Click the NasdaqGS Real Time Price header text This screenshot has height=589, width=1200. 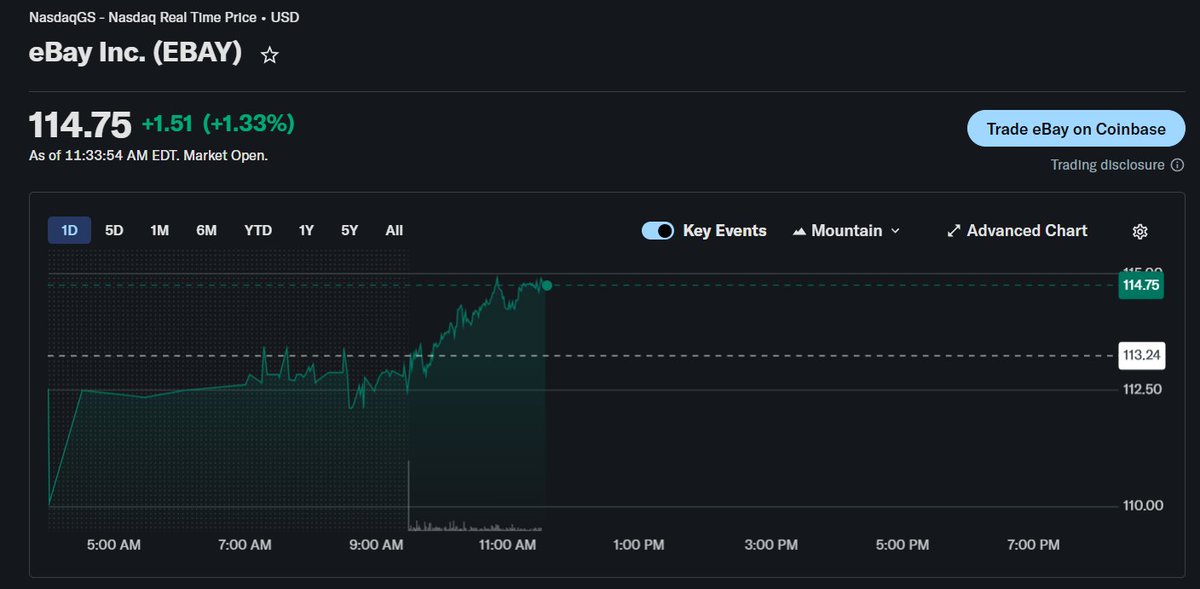[163, 17]
